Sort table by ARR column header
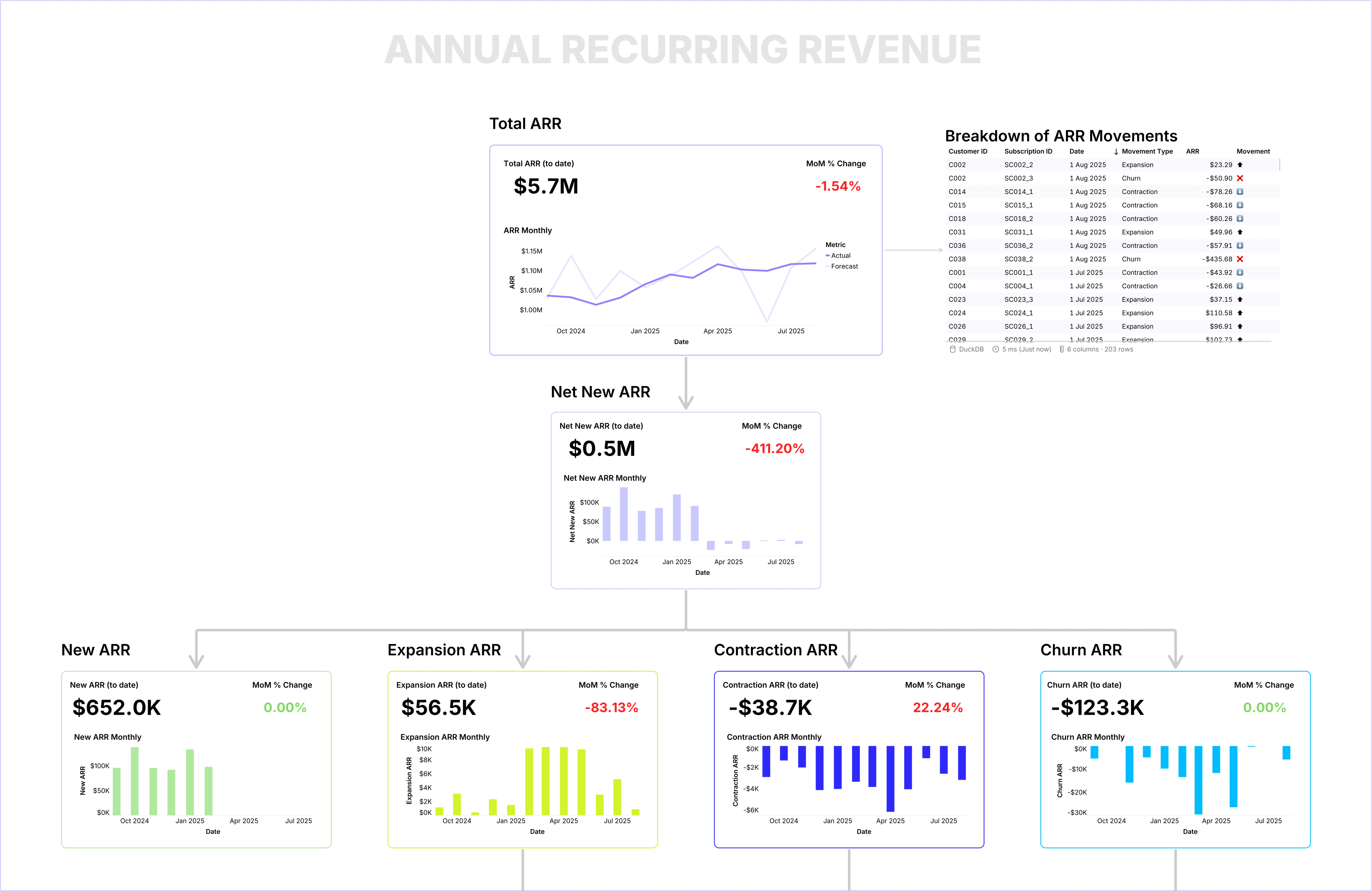The height and width of the screenshot is (891, 1372). pos(1192,152)
